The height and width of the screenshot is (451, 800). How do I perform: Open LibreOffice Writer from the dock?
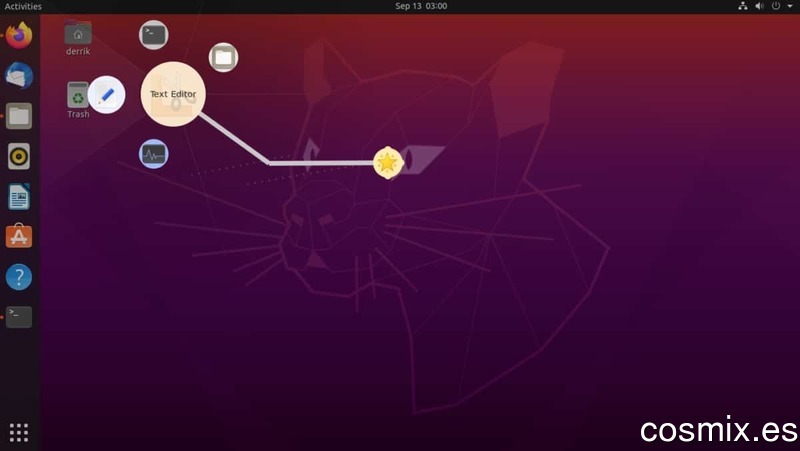tap(19, 196)
